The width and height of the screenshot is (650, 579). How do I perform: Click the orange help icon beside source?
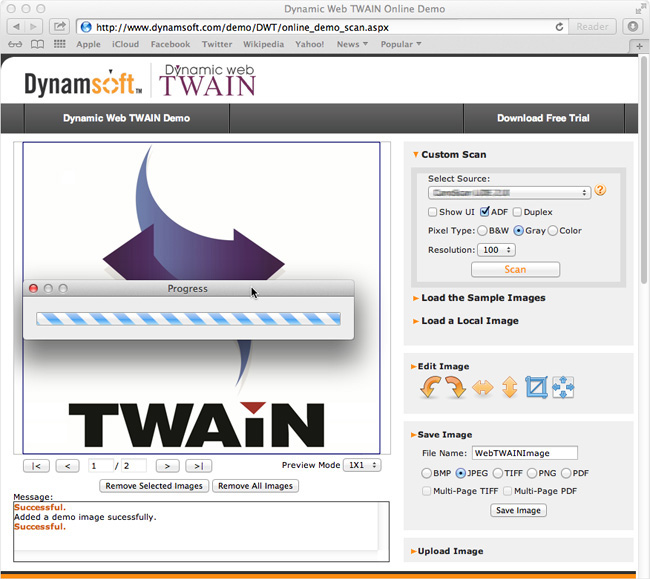click(x=601, y=191)
